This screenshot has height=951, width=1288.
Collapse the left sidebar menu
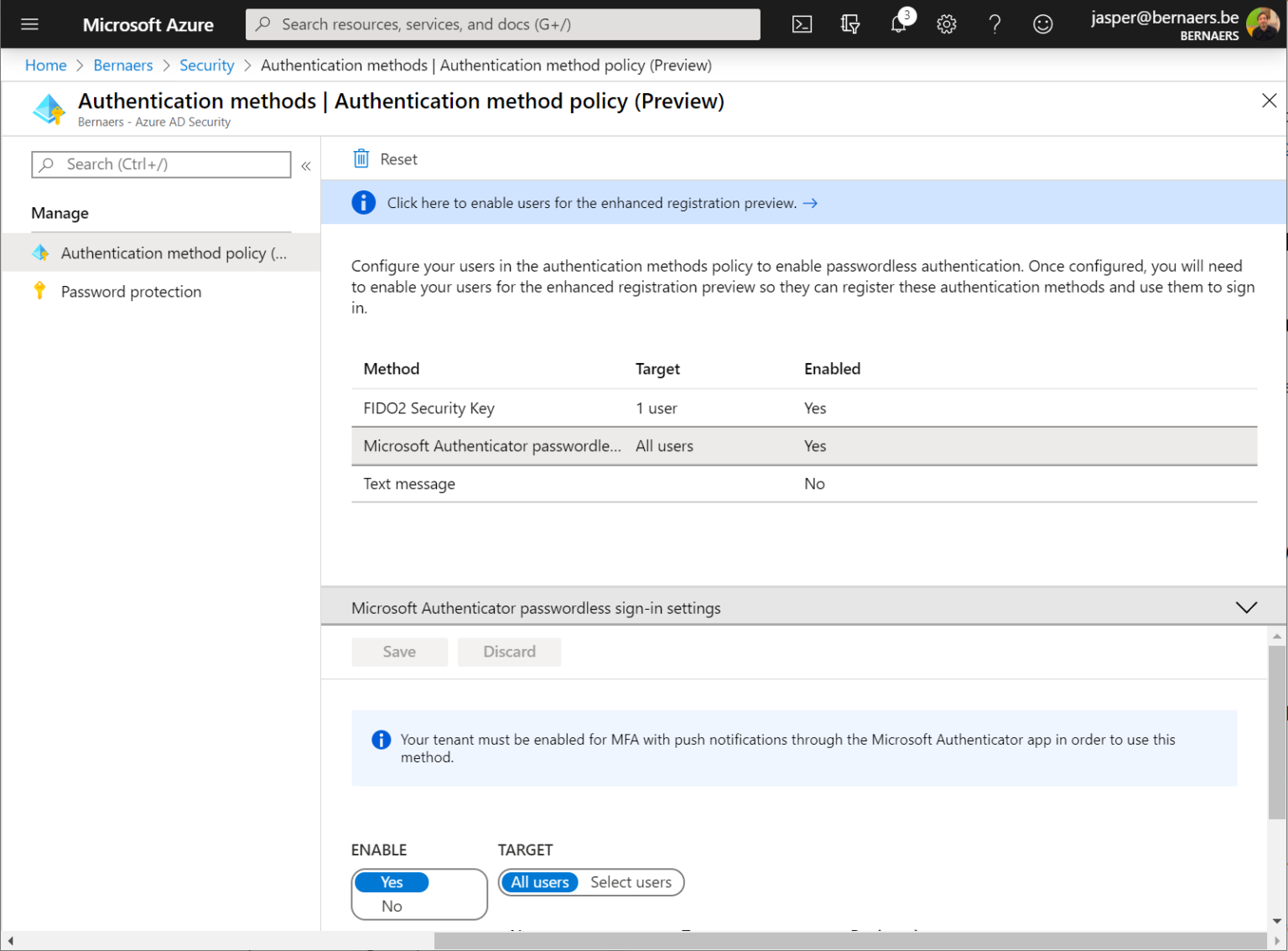click(x=306, y=165)
